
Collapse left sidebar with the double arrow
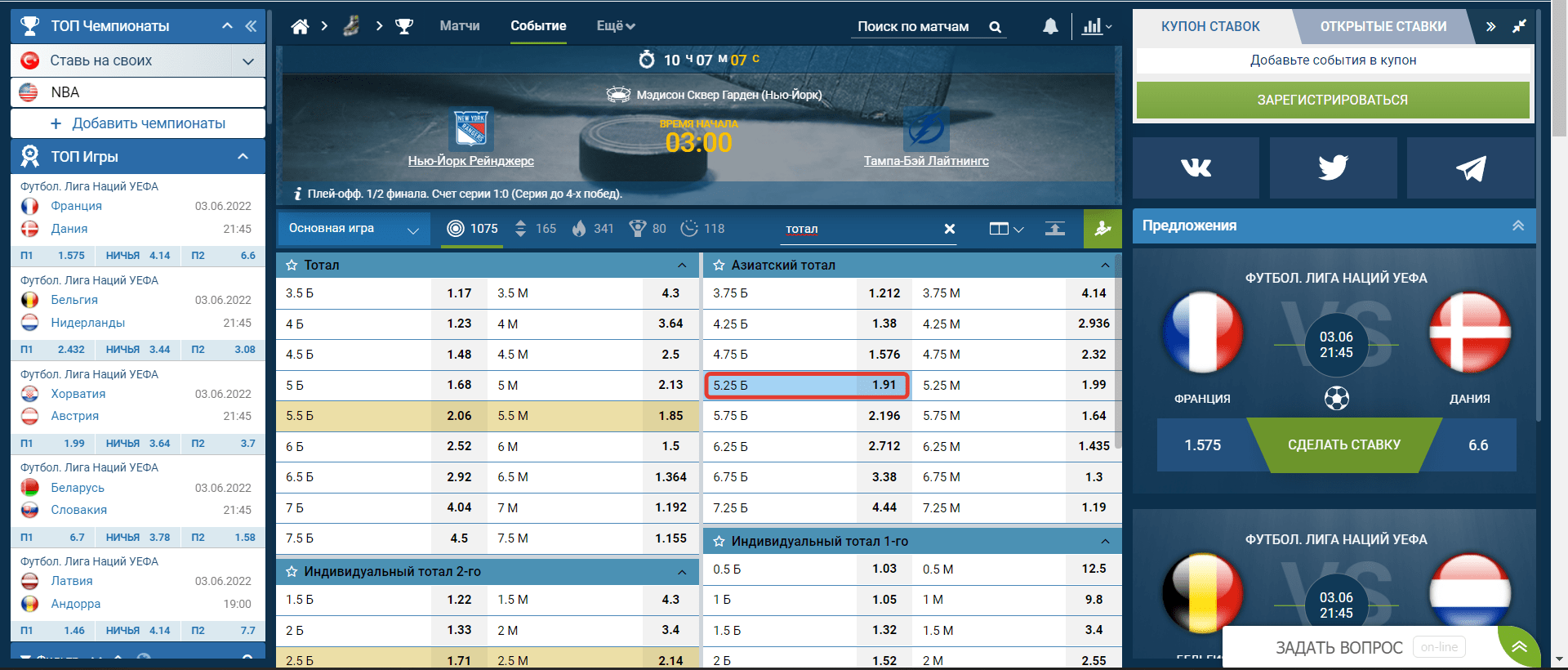(251, 26)
